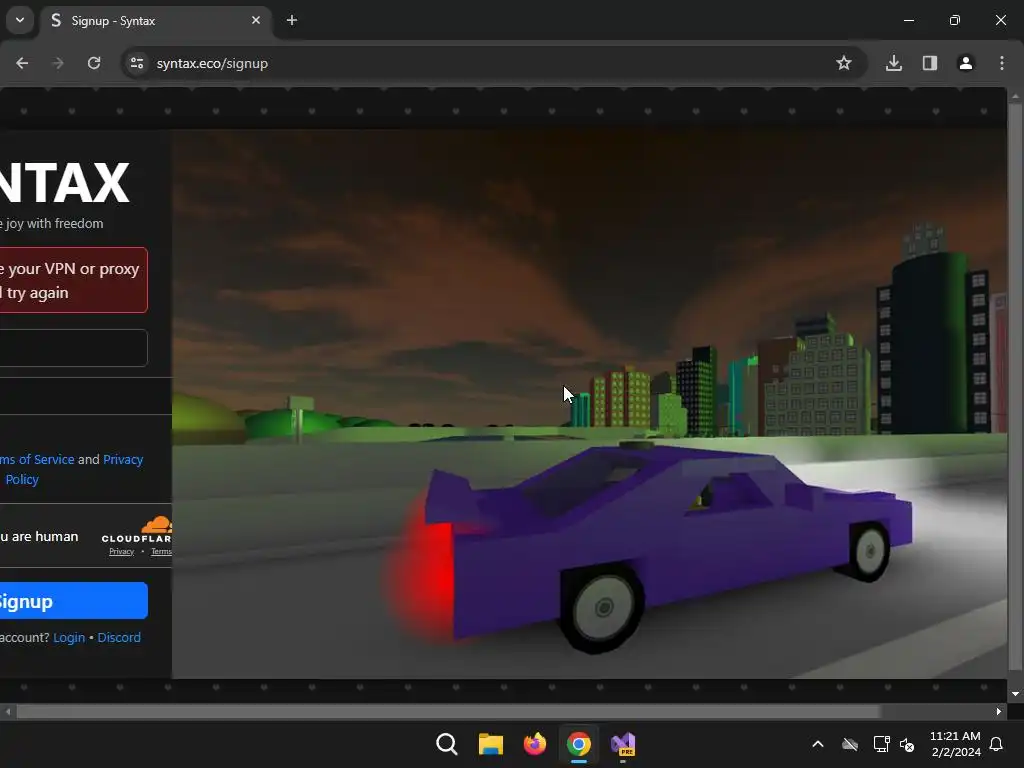Launch Firefox from taskbar
This screenshot has width=1024, height=768.
(535, 744)
